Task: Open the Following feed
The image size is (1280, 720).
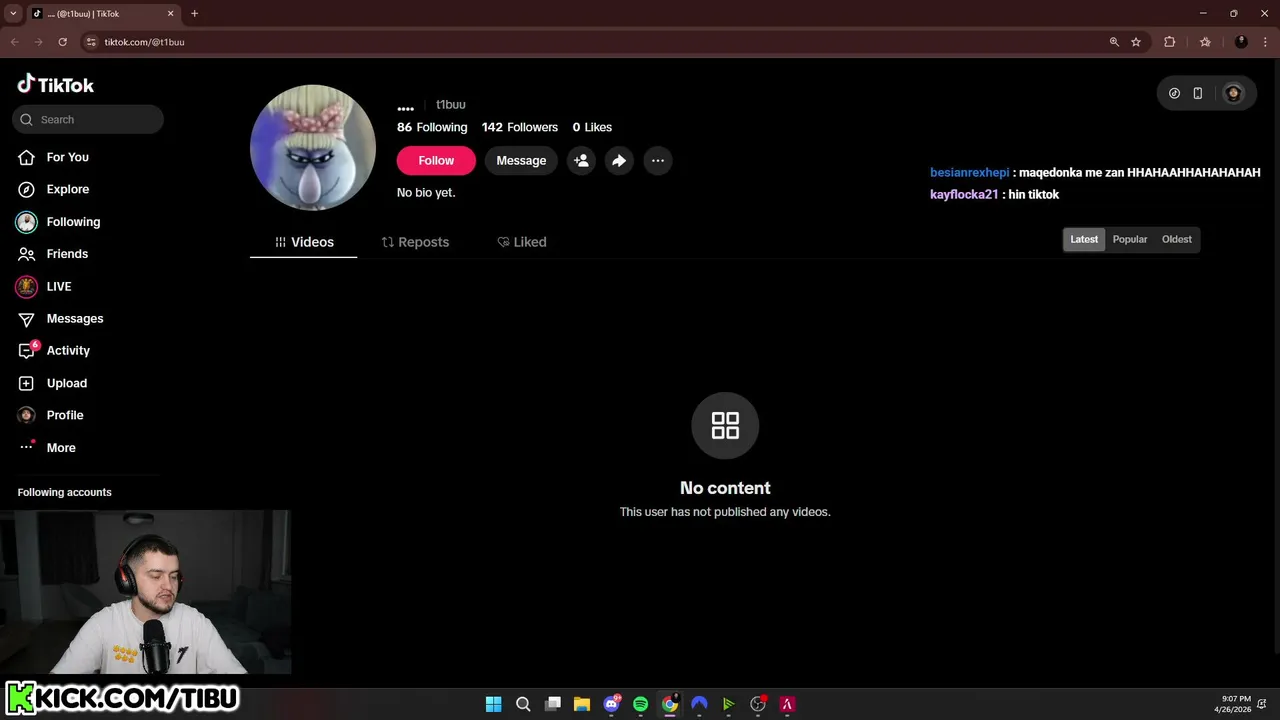Action: [x=73, y=222]
